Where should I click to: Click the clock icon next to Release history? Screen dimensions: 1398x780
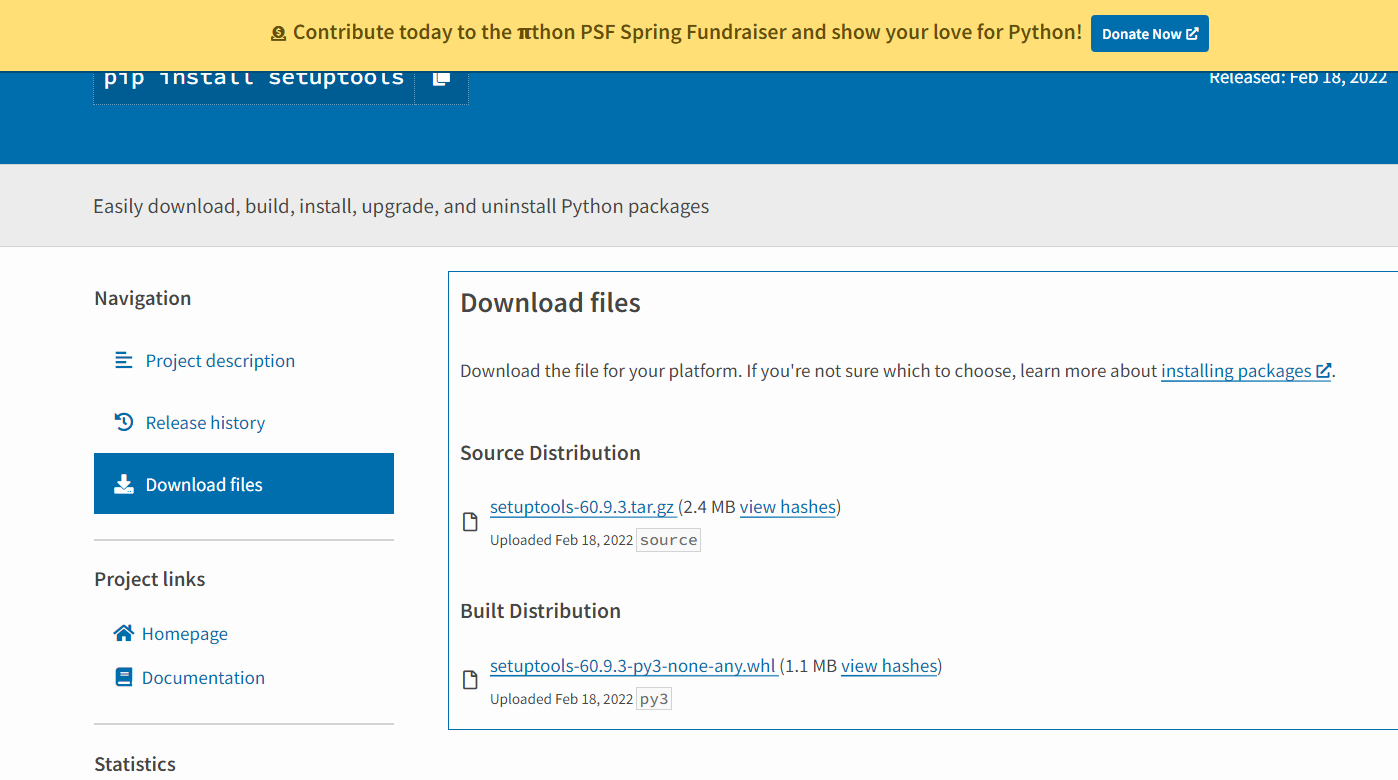click(x=123, y=422)
